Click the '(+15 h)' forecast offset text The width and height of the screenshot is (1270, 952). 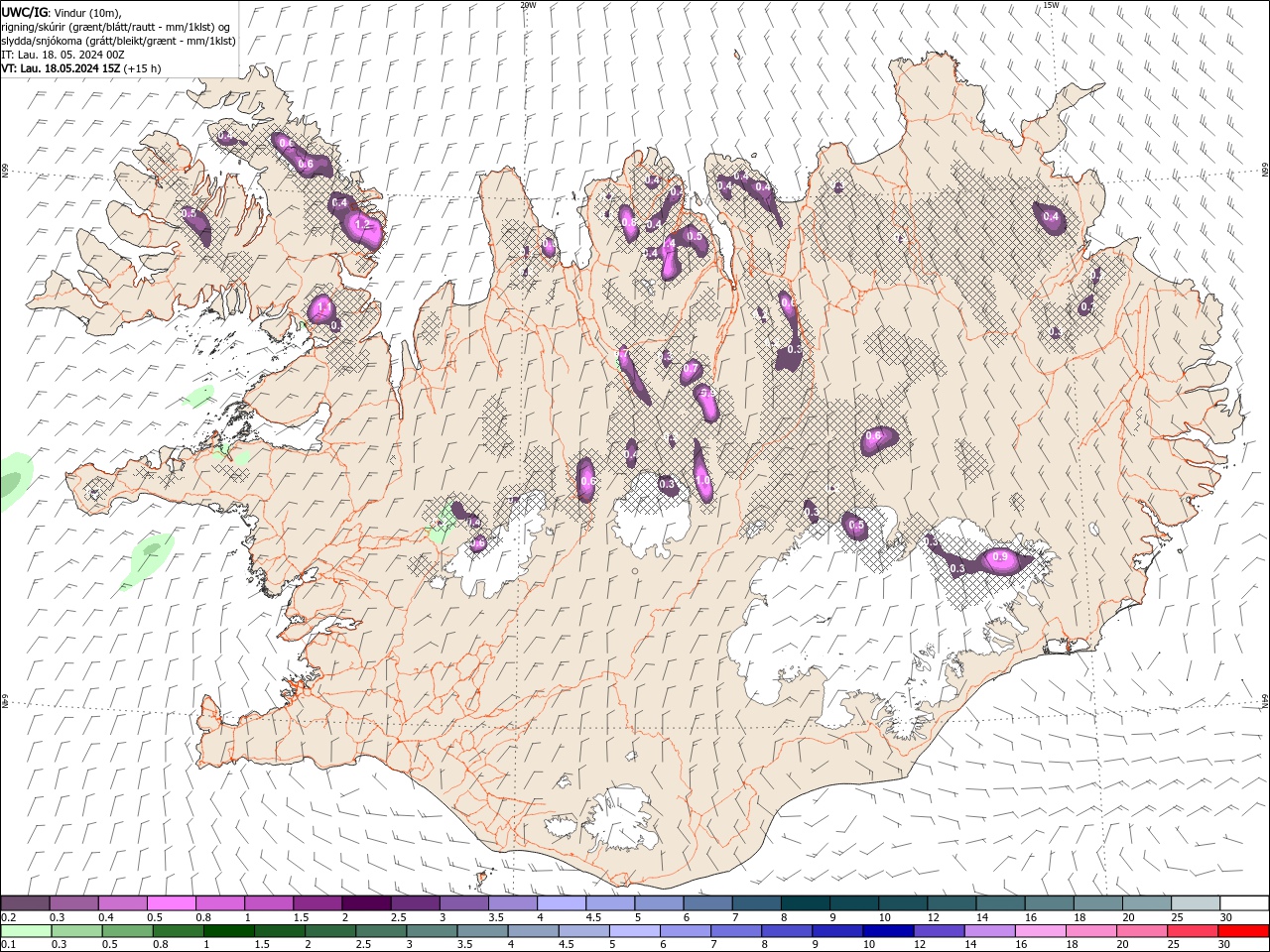coord(143,68)
